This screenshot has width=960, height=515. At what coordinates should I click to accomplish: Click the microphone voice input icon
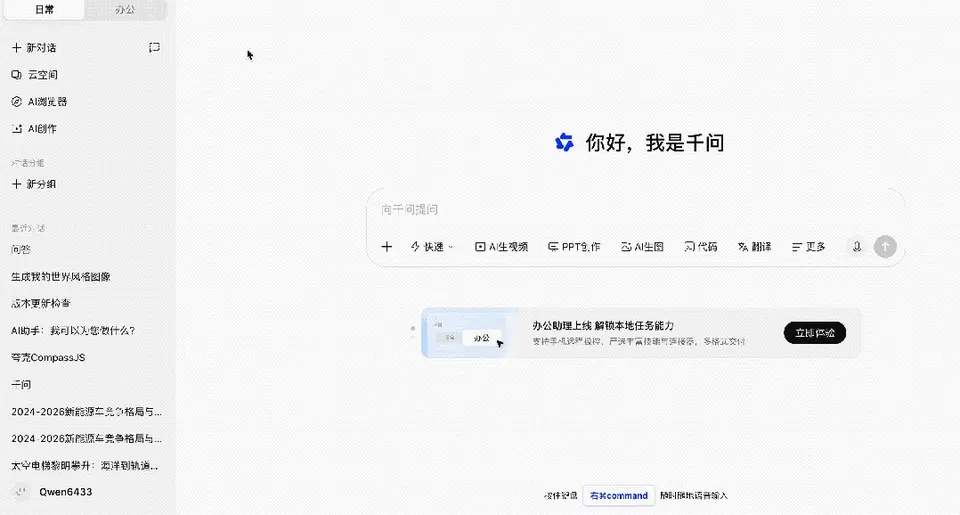(x=857, y=247)
